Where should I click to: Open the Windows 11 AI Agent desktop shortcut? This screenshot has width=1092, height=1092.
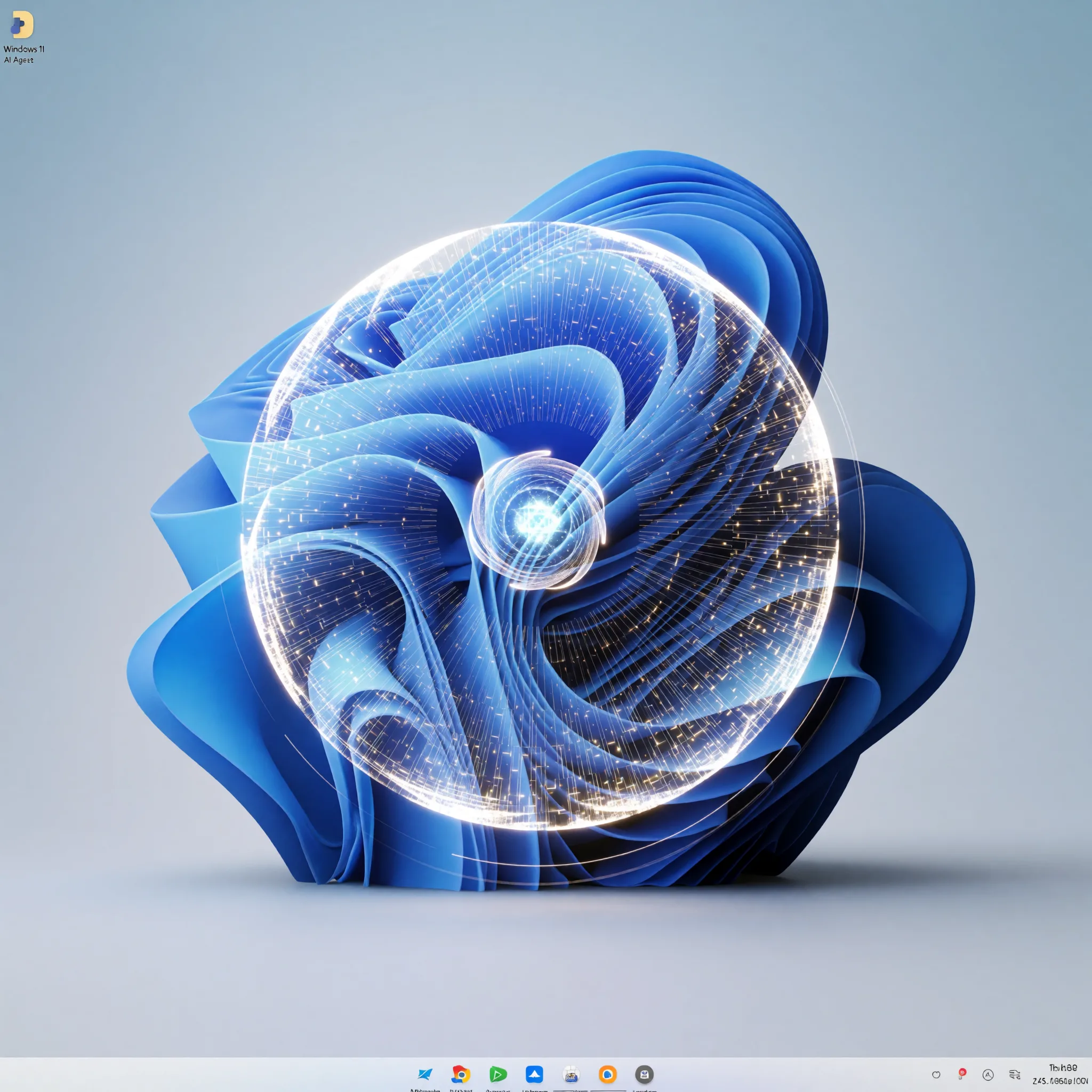pyautogui.click(x=23, y=37)
